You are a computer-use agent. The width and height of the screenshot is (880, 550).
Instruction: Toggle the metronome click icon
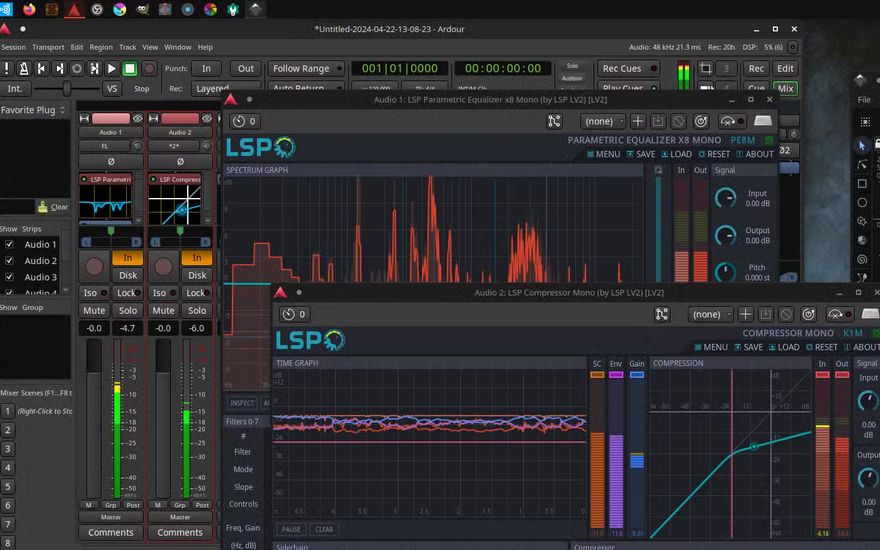[24, 68]
